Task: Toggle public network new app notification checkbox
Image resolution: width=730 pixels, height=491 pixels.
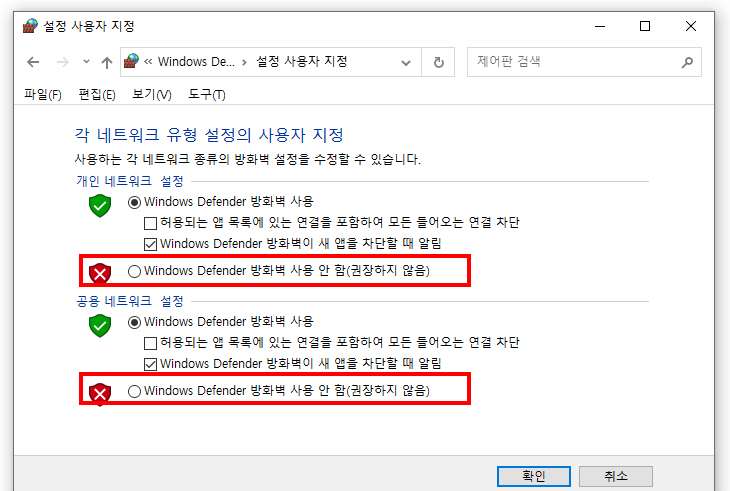Action: click(150, 364)
